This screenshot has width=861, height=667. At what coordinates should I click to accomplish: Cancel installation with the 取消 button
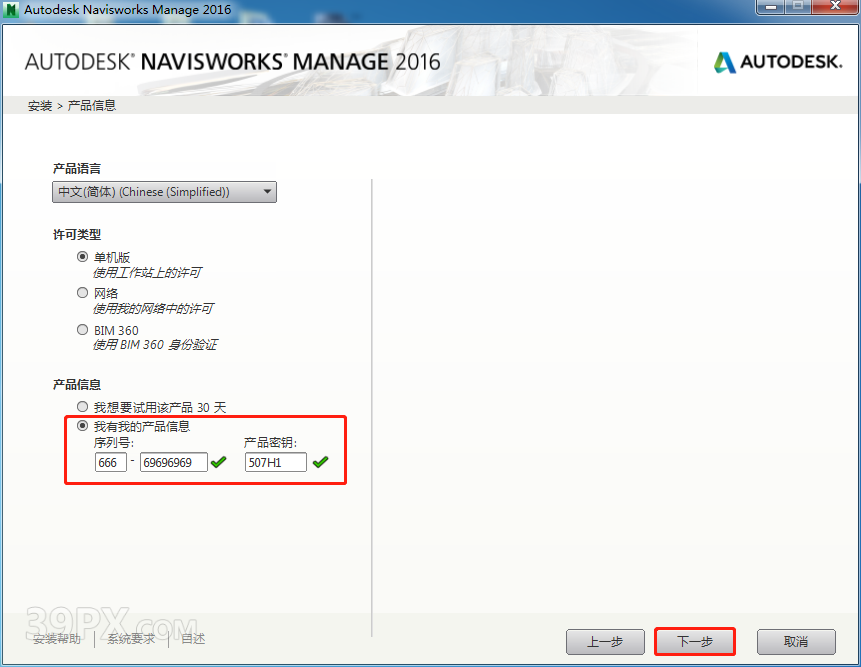(x=796, y=641)
